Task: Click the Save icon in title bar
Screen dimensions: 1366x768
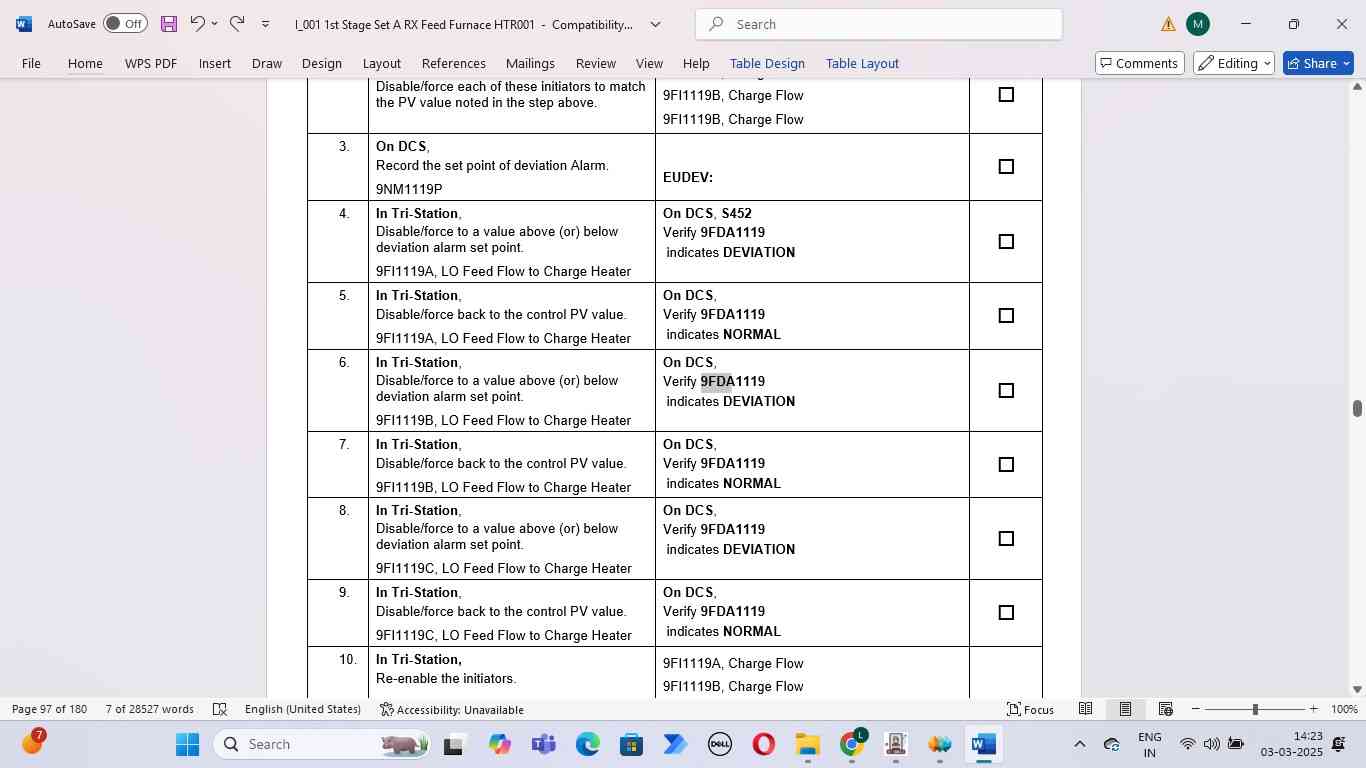Action: click(169, 24)
